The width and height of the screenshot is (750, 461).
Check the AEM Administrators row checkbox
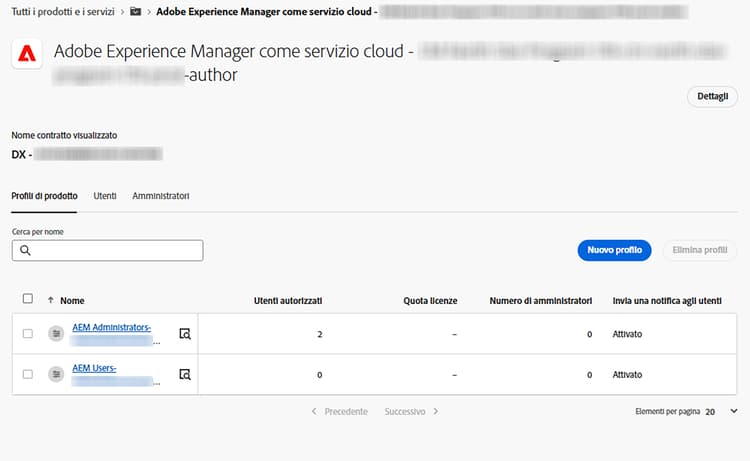click(x=28, y=333)
